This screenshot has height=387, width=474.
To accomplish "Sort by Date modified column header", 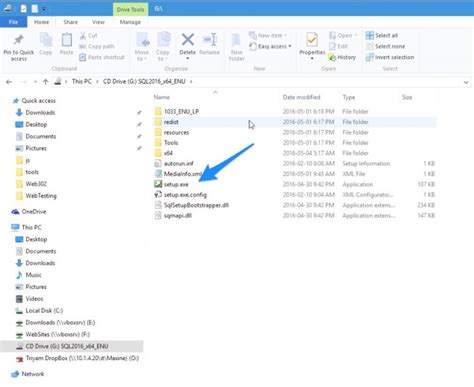I will pos(301,97).
